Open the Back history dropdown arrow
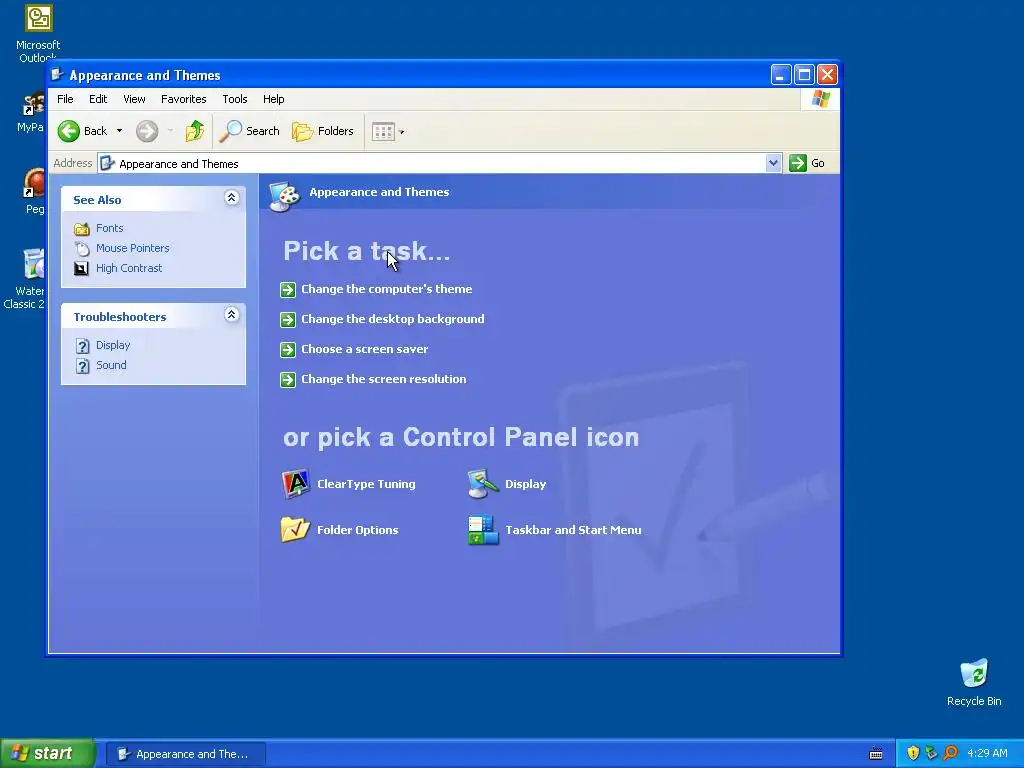This screenshot has height=768, width=1024. [120, 131]
